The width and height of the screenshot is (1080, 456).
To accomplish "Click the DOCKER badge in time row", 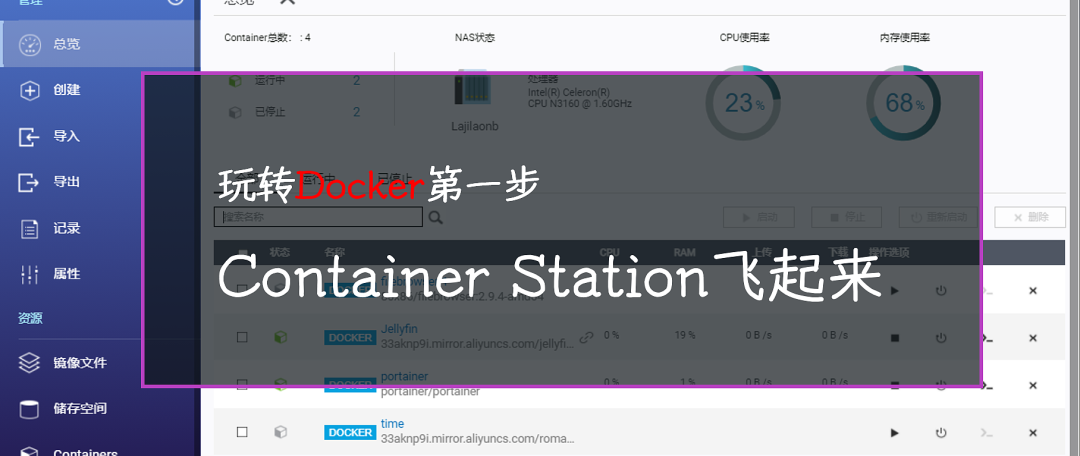I will 350,433.
